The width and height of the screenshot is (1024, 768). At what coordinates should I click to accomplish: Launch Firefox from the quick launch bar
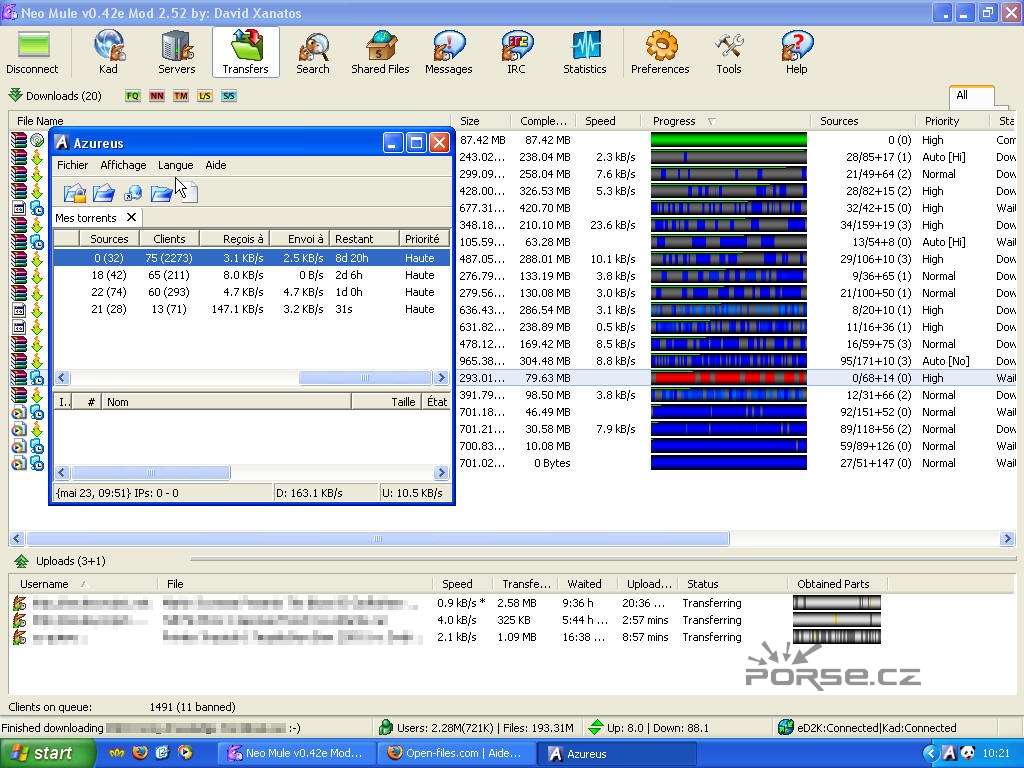pos(140,753)
